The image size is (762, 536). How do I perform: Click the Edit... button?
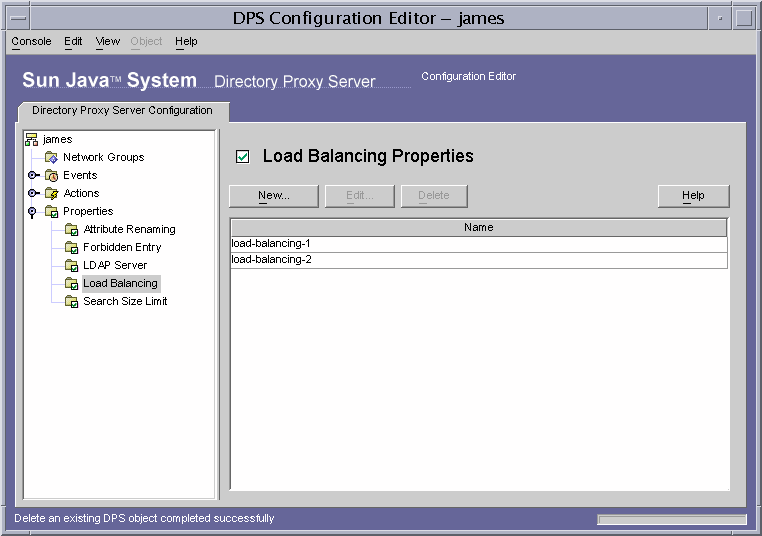pos(360,196)
